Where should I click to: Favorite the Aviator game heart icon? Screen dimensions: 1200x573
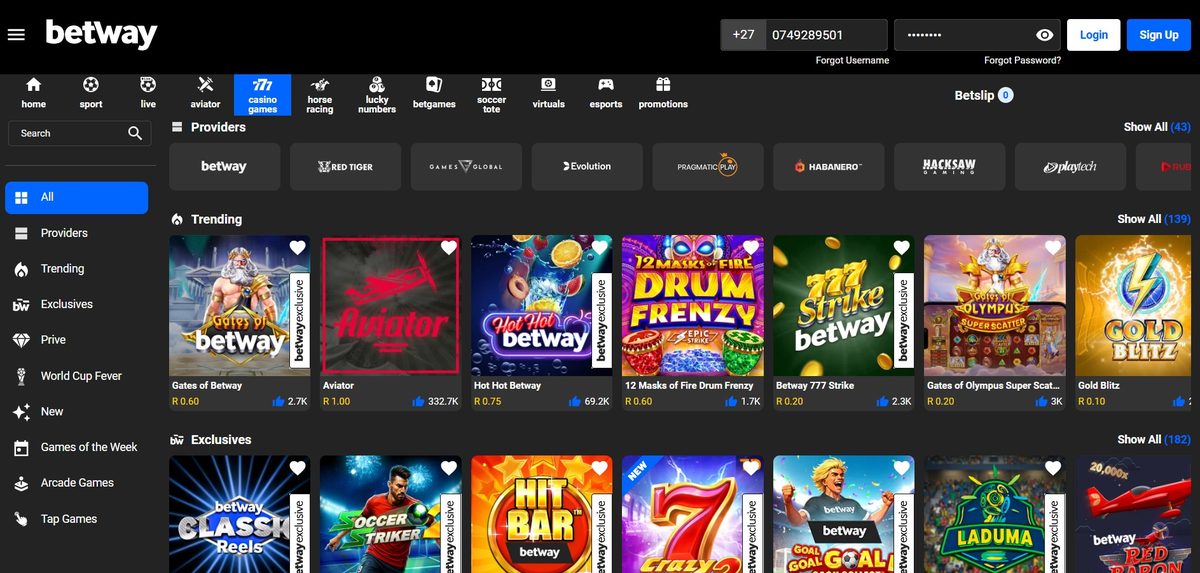pos(448,248)
